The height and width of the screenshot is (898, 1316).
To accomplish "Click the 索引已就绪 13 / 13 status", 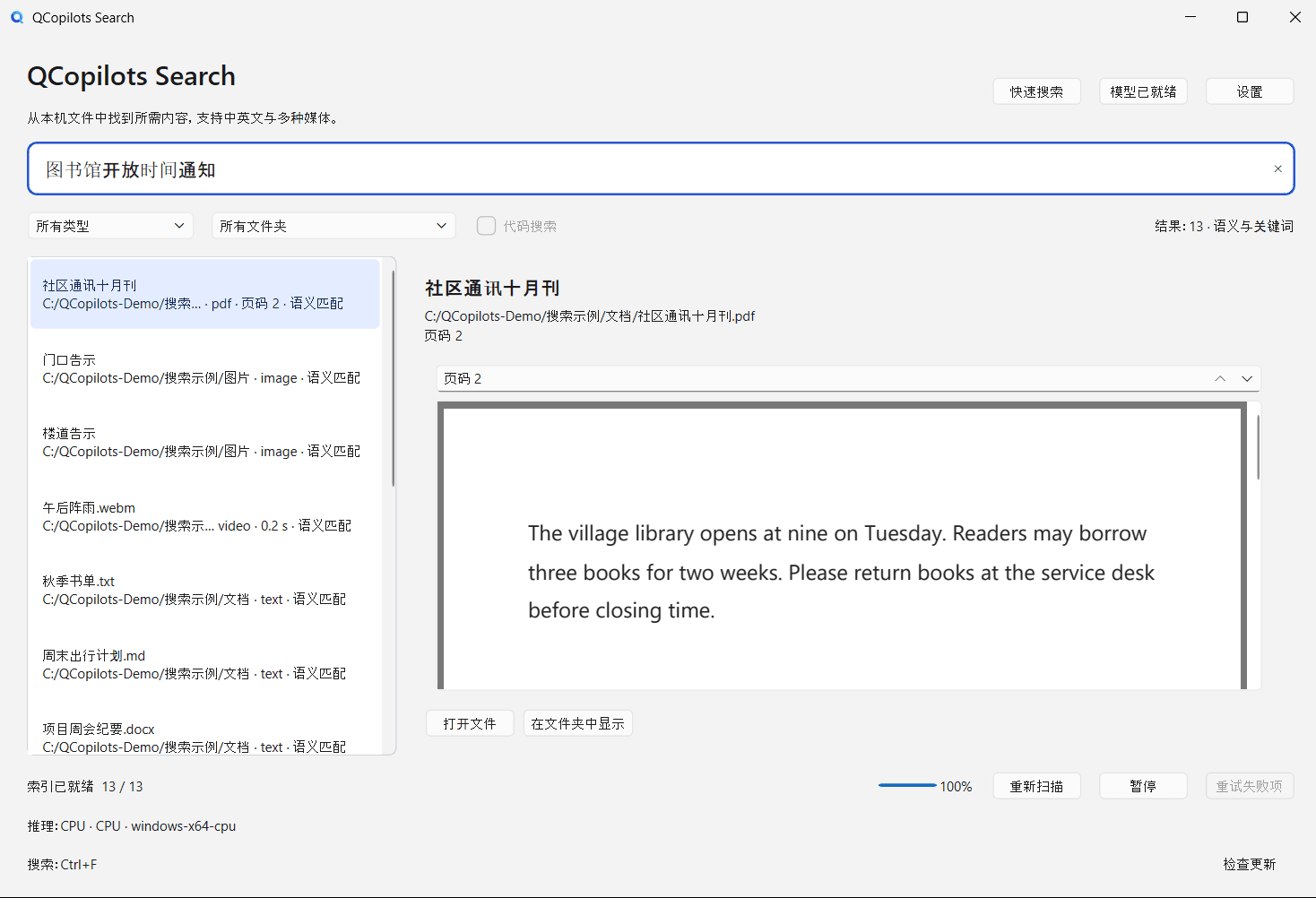I will click(x=85, y=786).
